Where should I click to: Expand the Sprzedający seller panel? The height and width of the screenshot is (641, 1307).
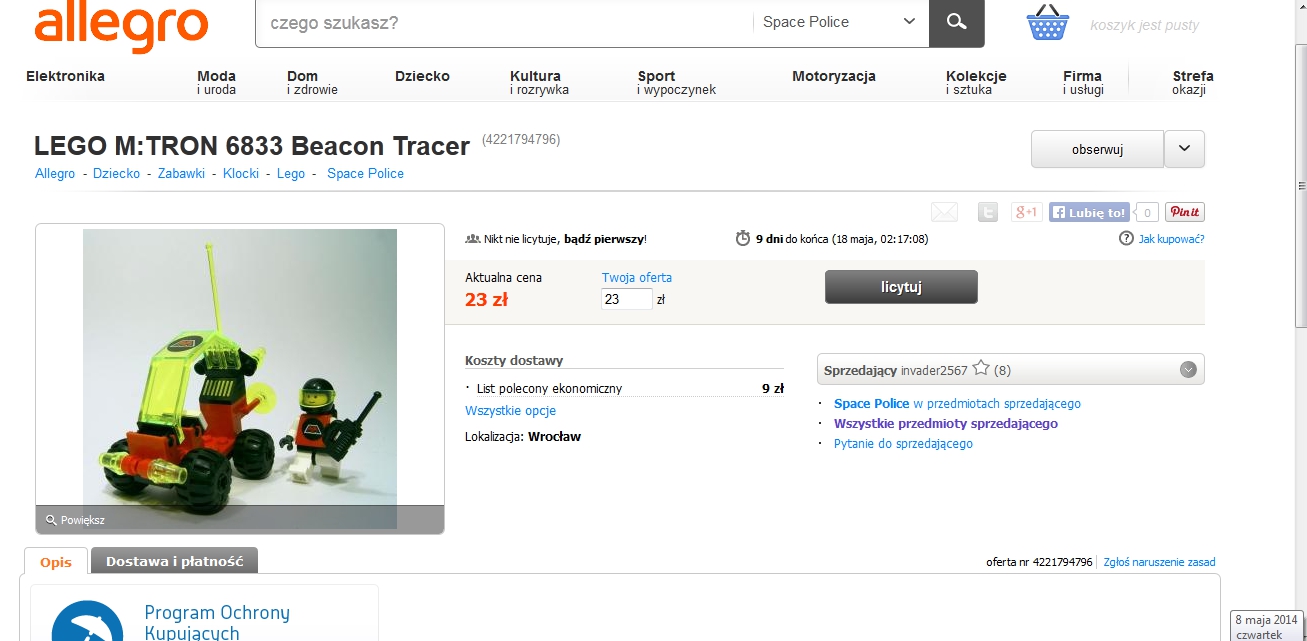(1188, 369)
